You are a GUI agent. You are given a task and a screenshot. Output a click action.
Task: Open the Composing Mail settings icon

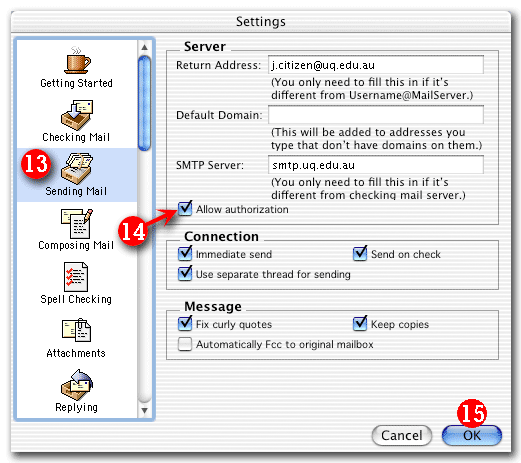(x=77, y=223)
